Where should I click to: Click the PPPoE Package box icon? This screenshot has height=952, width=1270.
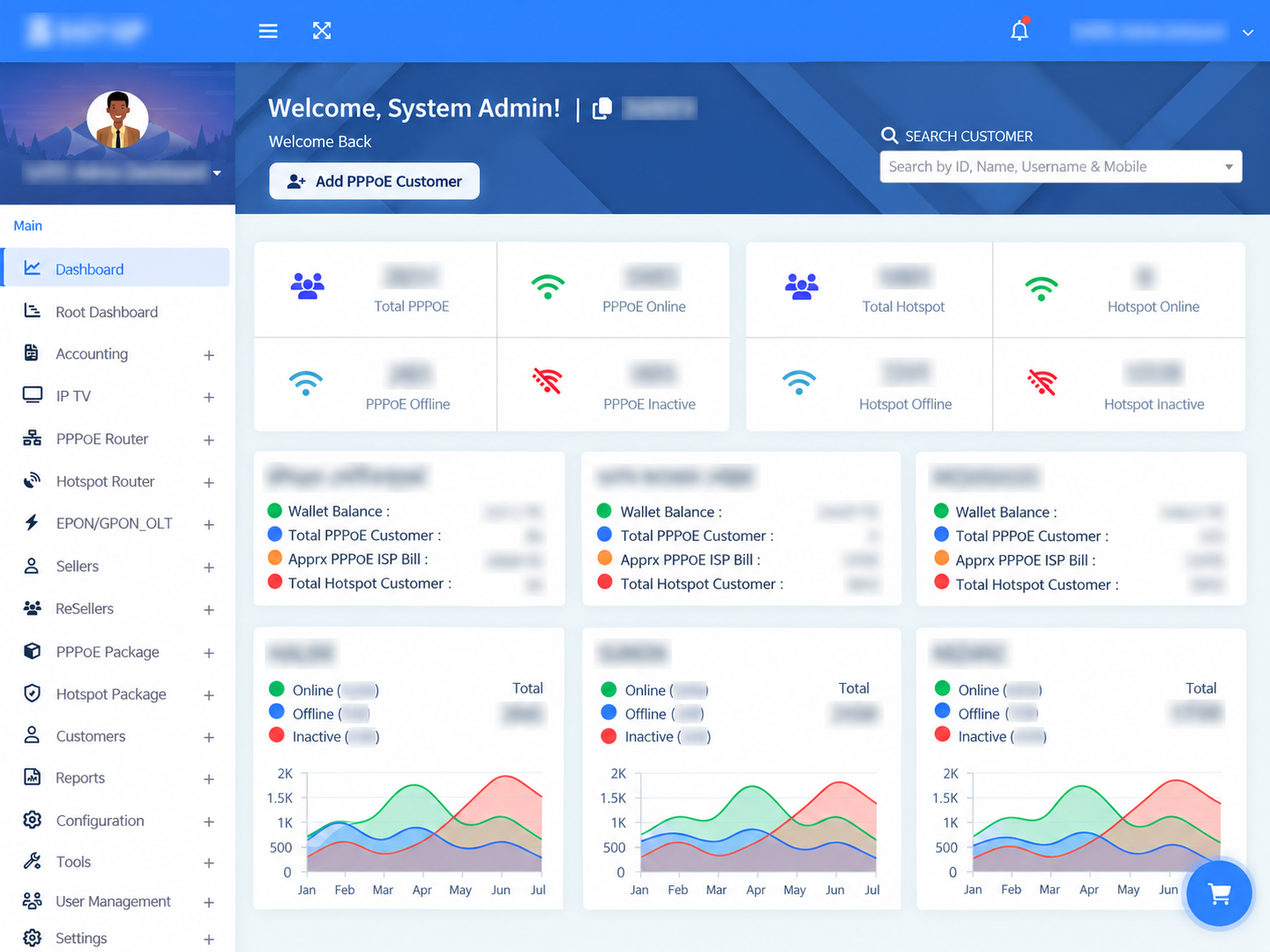[32, 651]
